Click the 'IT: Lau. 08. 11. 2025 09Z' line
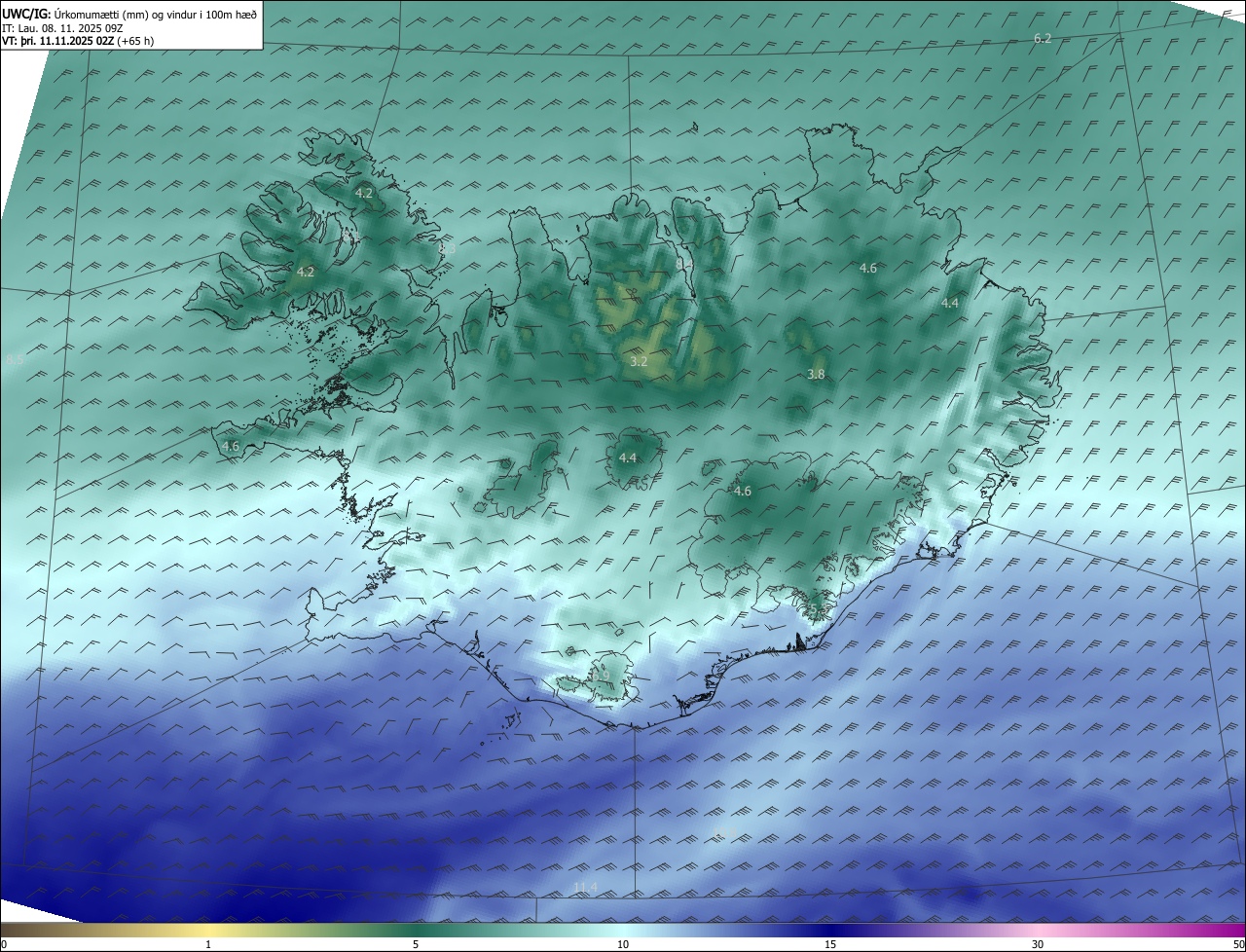1246x952 pixels. (62, 28)
